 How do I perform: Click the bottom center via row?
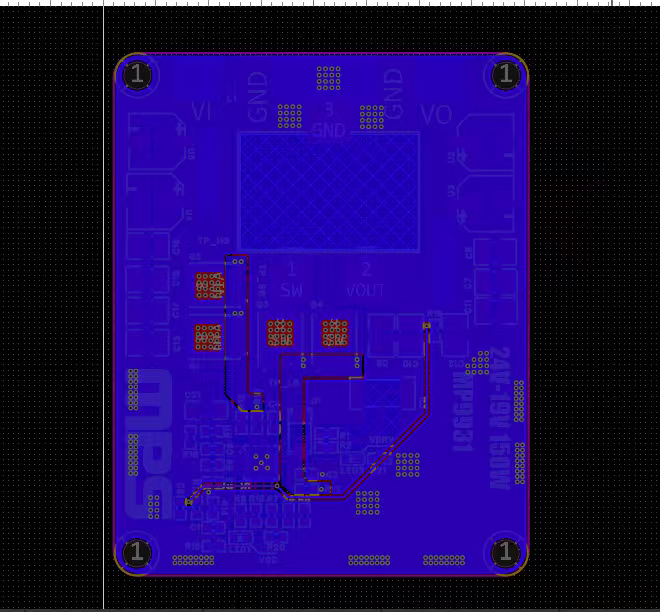369,560
